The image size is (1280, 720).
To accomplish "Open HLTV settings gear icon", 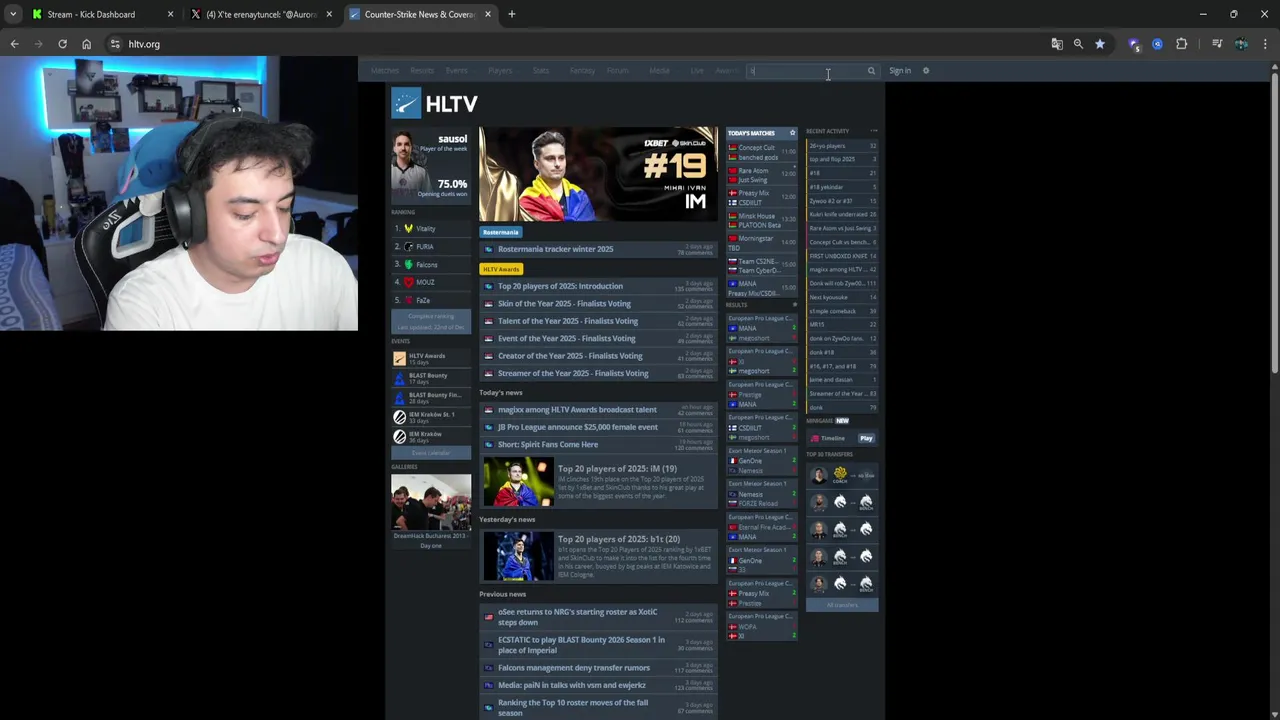I will [926, 71].
